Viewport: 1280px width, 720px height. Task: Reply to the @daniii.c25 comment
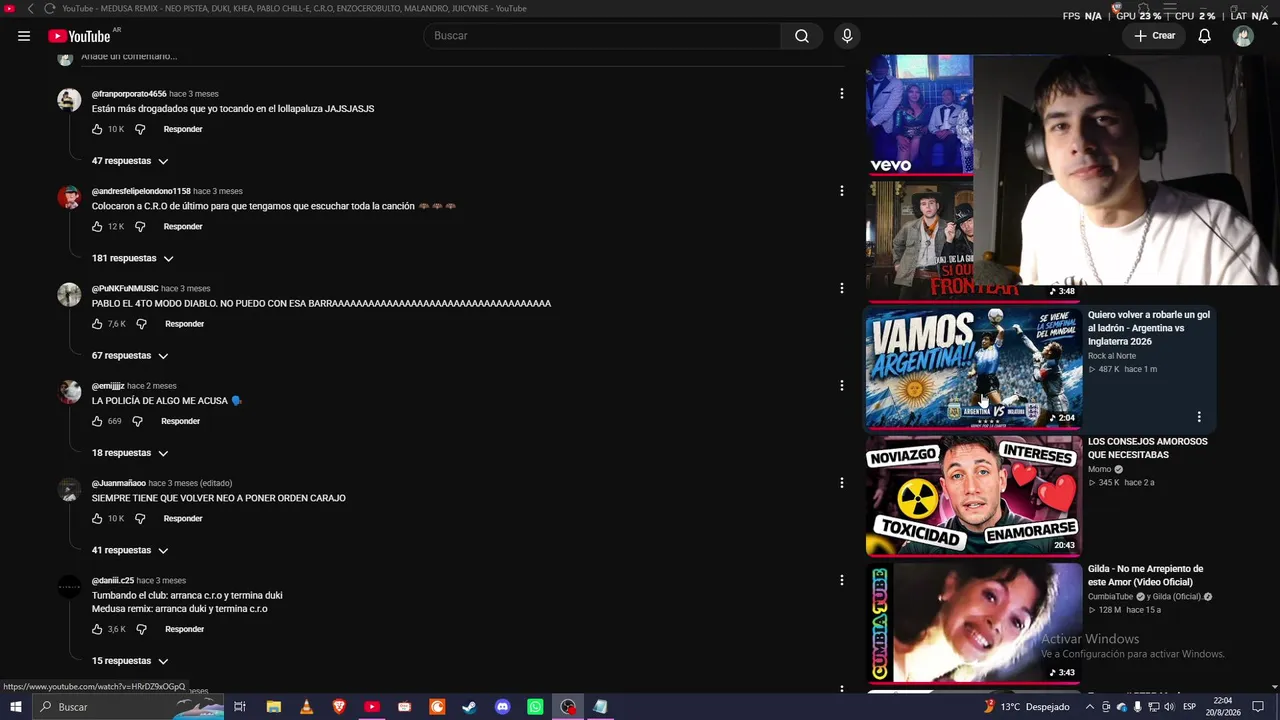click(x=184, y=629)
